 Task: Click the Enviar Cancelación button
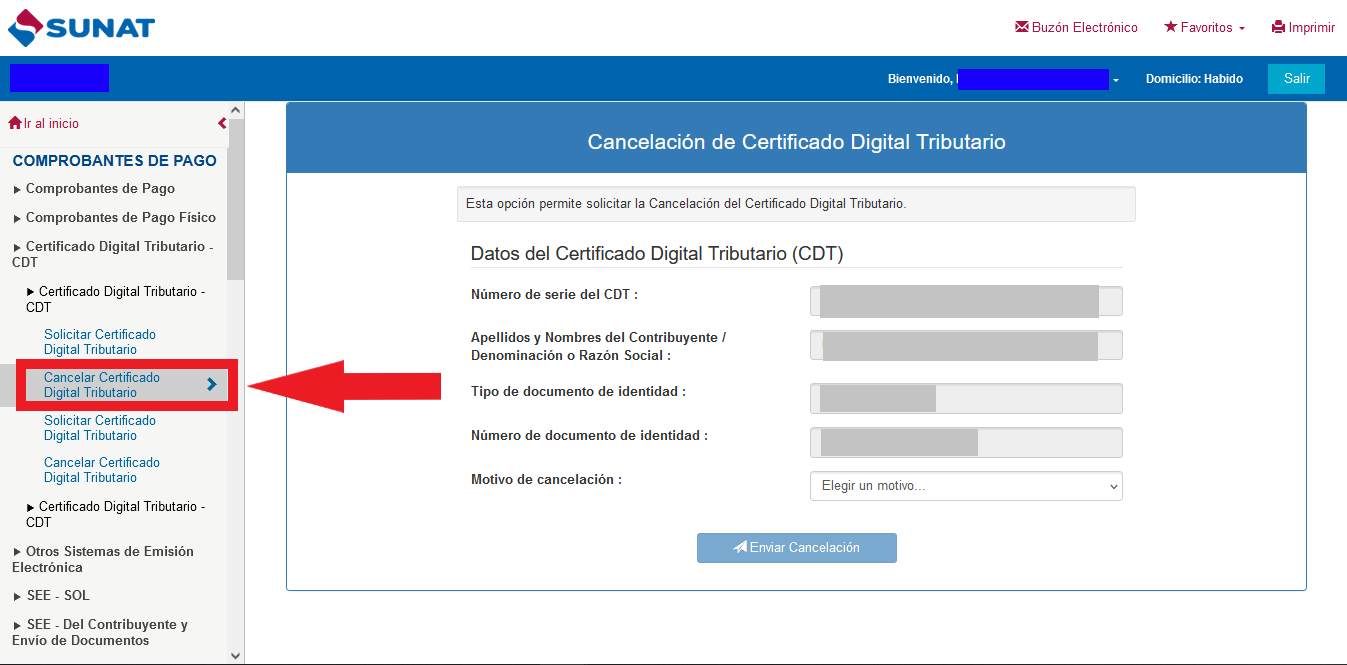[x=797, y=548]
